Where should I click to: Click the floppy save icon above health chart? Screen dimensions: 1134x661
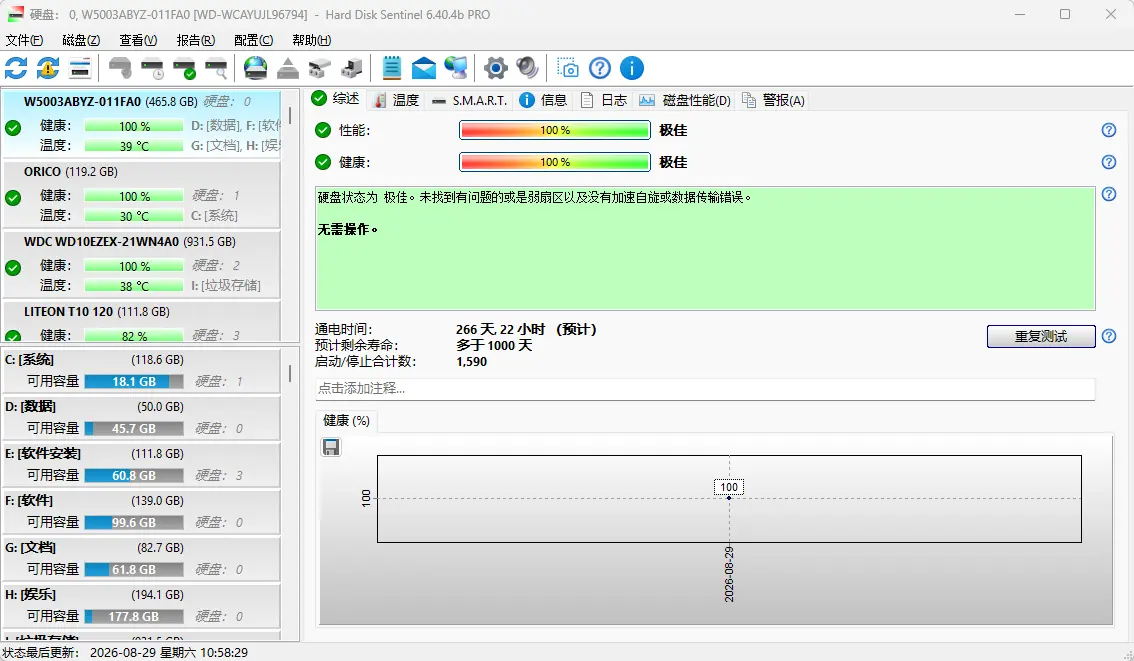(x=331, y=447)
